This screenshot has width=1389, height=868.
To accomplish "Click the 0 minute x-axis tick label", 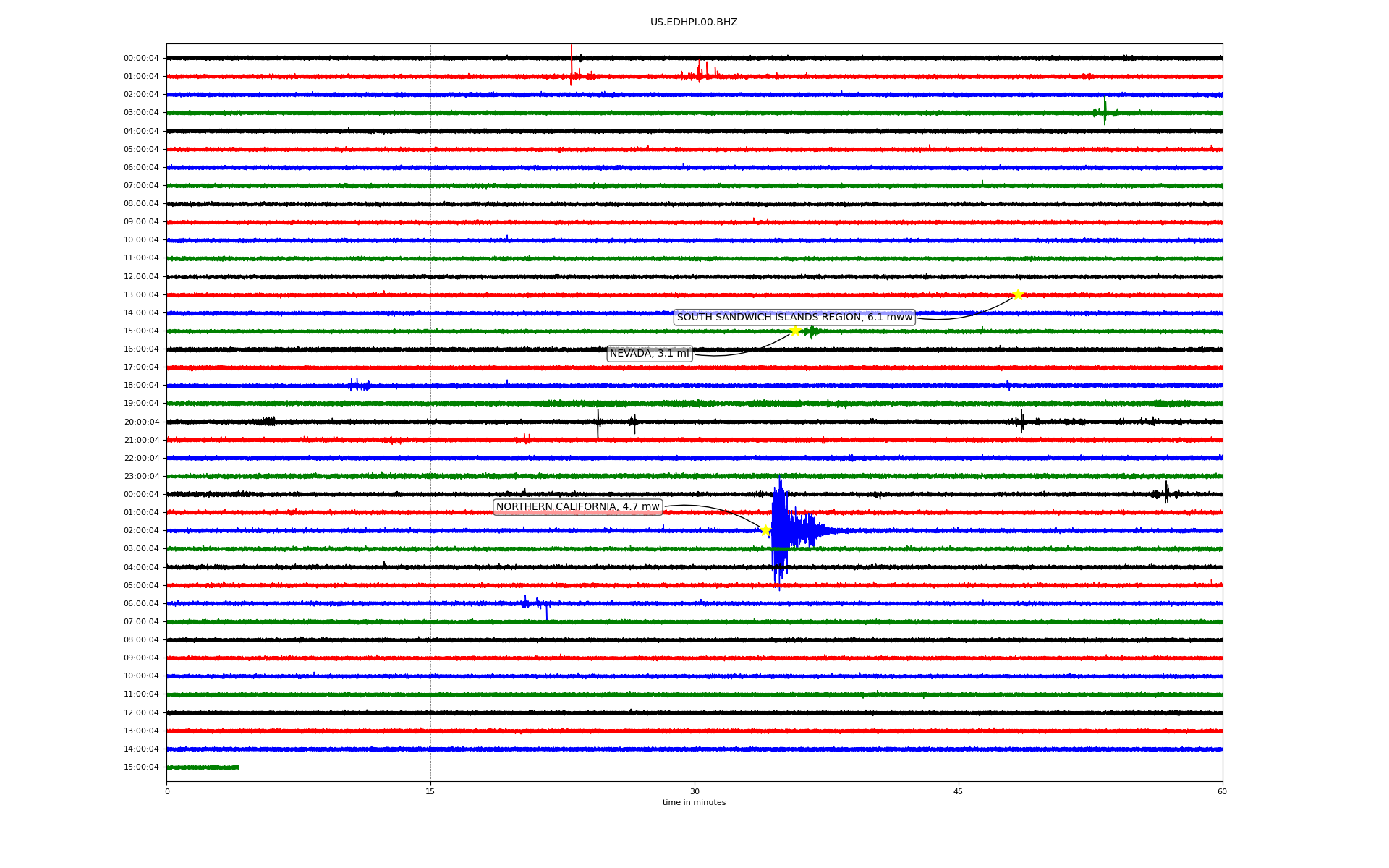I will tap(167, 791).
